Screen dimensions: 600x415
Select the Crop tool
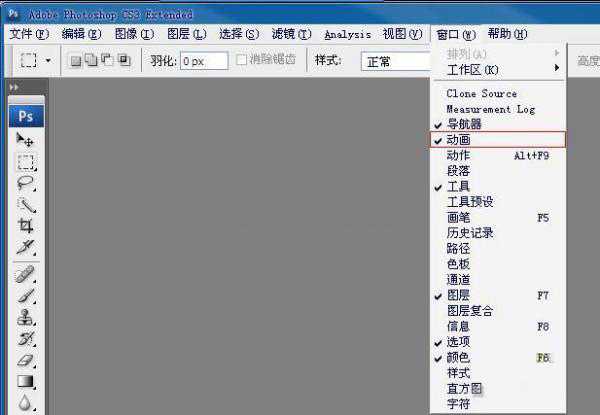[x=26, y=226]
